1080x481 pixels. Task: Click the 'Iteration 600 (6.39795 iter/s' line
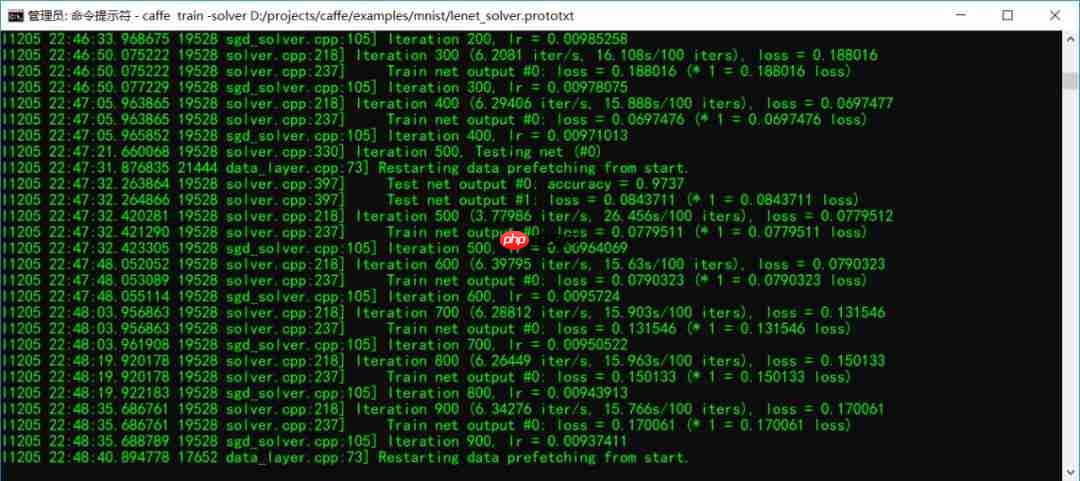pos(444,264)
